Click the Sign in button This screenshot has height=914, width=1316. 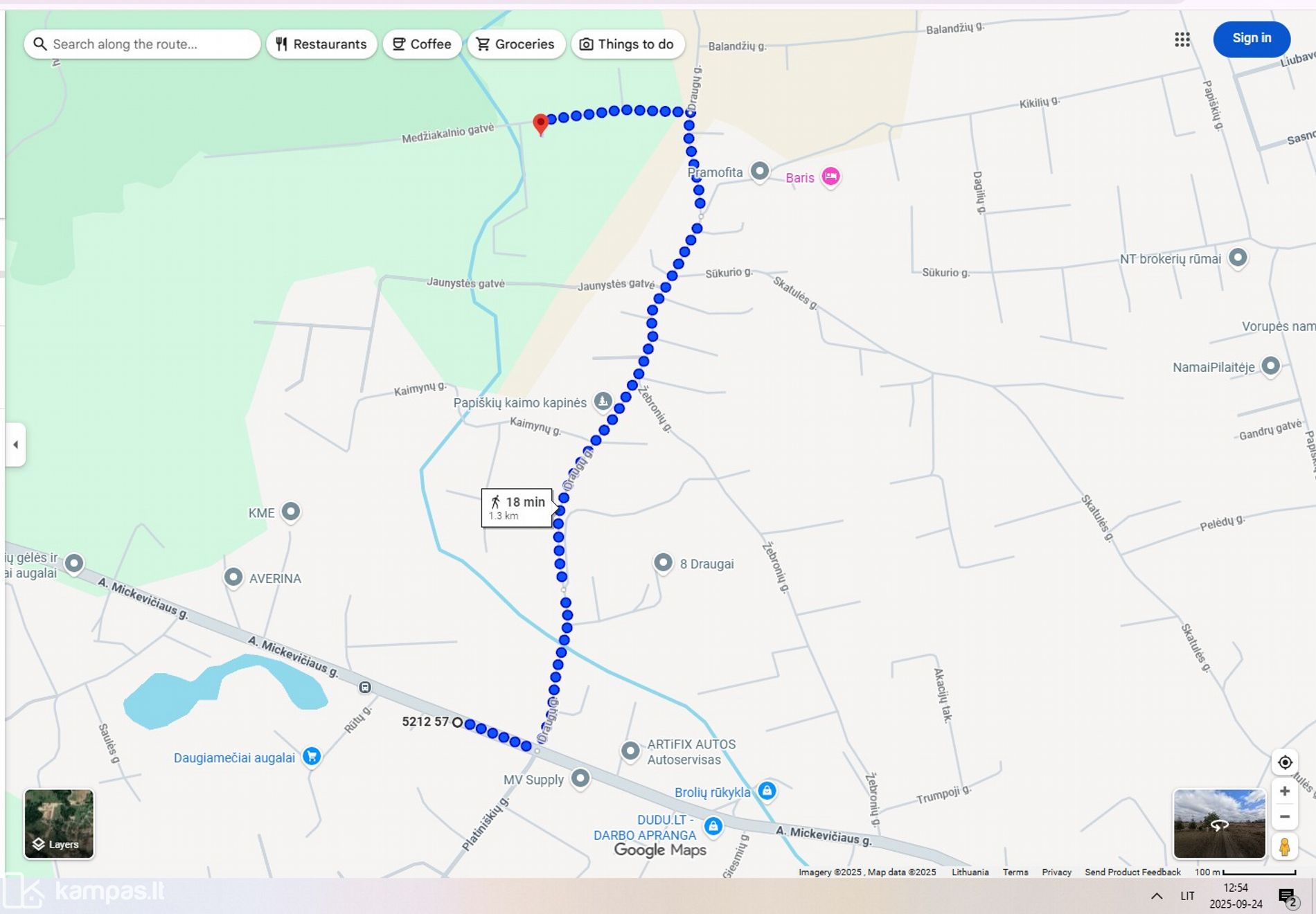click(x=1252, y=39)
